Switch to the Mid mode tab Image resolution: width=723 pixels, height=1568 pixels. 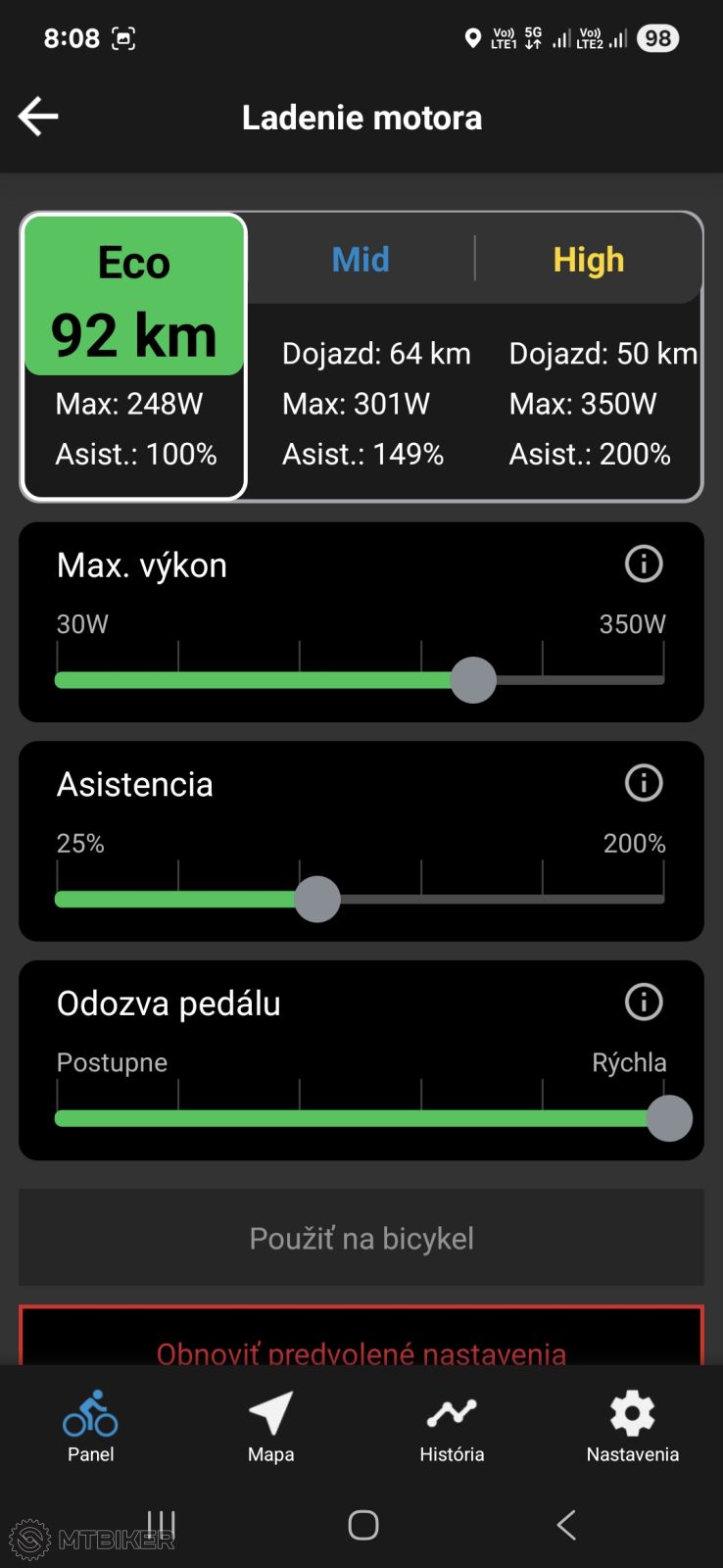click(361, 260)
